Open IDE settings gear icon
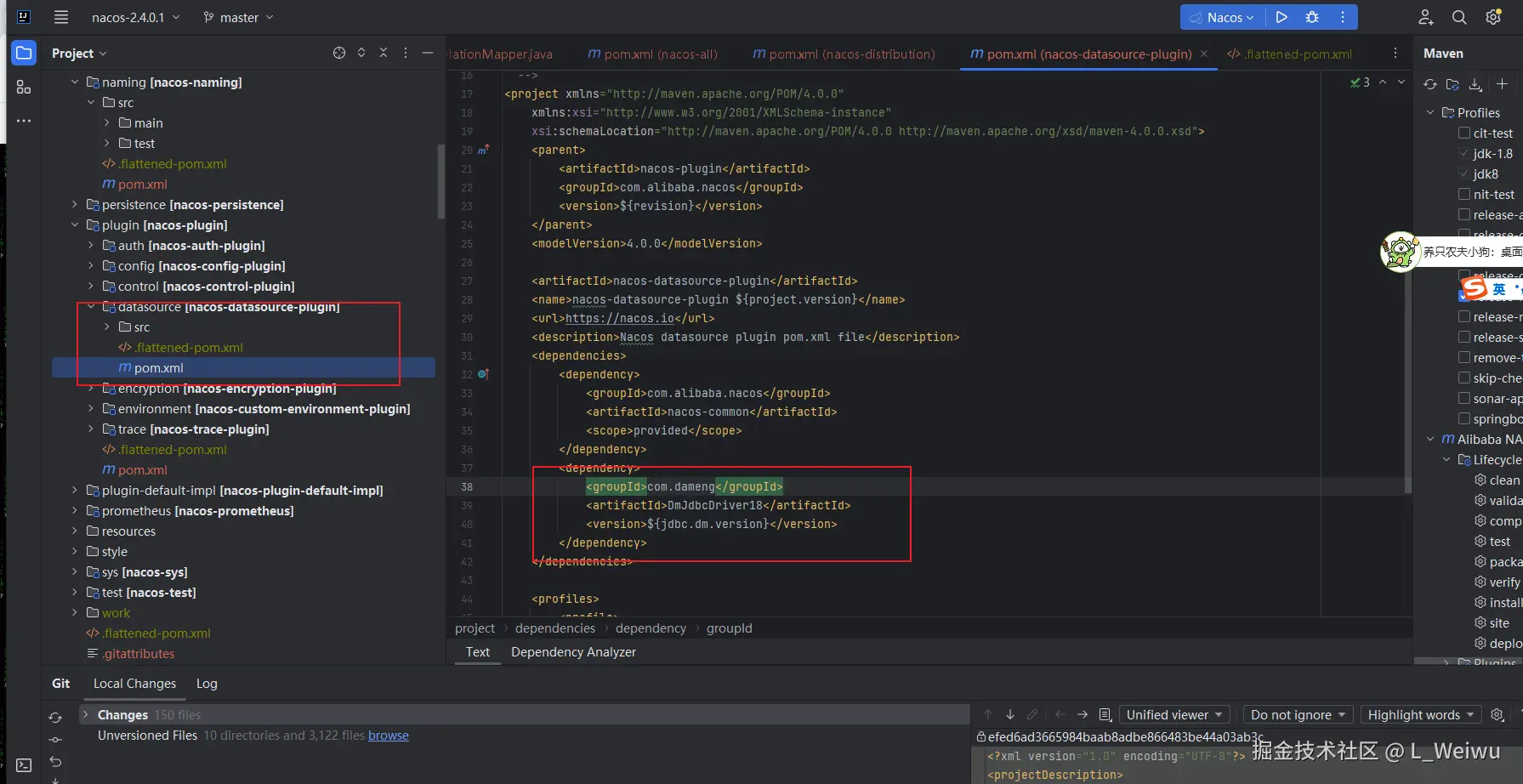1523x784 pixels. [1493, 17]
